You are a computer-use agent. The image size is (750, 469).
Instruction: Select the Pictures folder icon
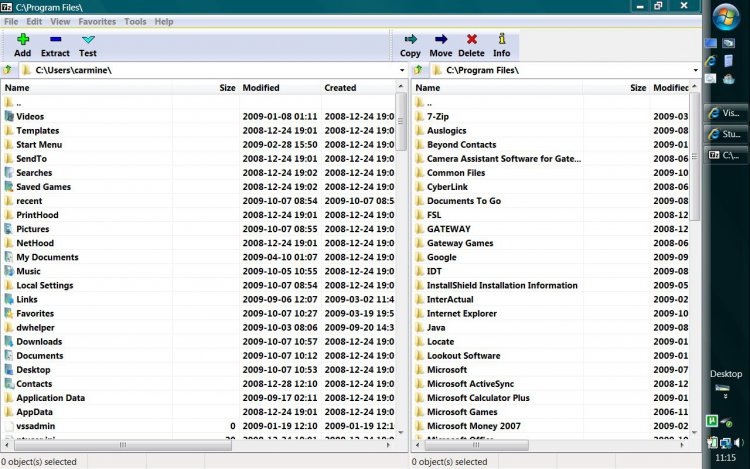click(x=9, y=229)
